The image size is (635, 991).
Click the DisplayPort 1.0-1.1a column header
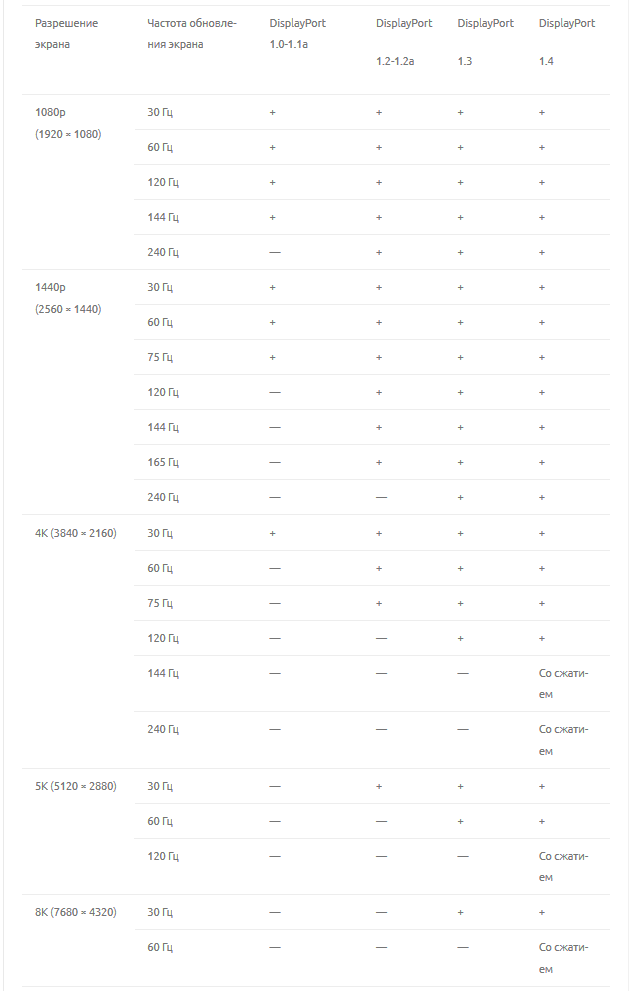click(x=297, y=33)
